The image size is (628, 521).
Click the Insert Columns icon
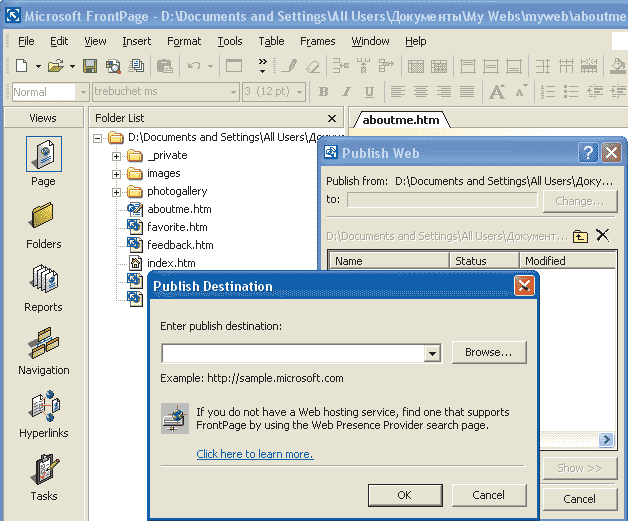pos(363,66)
